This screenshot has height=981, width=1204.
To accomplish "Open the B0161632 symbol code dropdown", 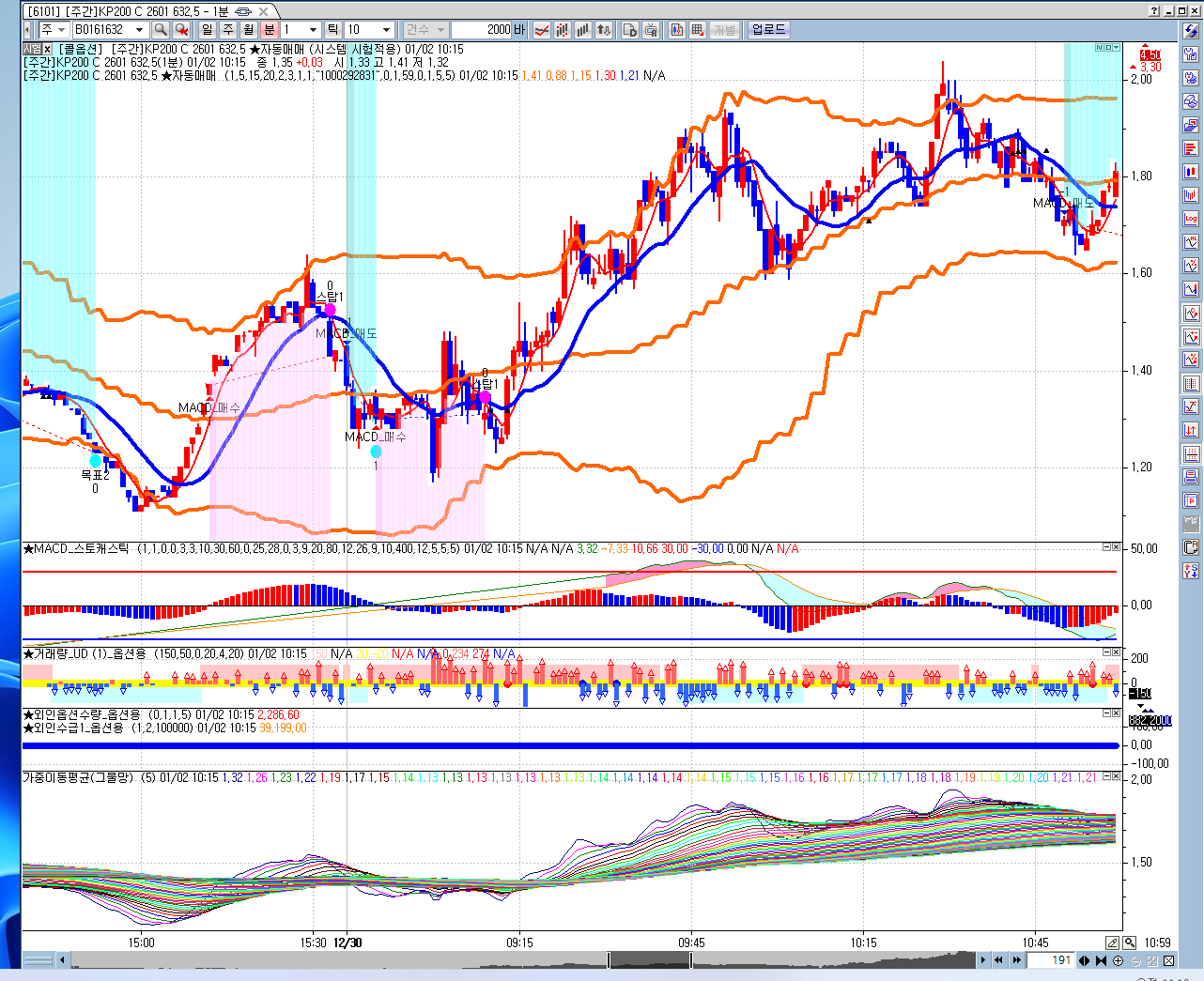I will pyautogui.click(x=140, y=30).
